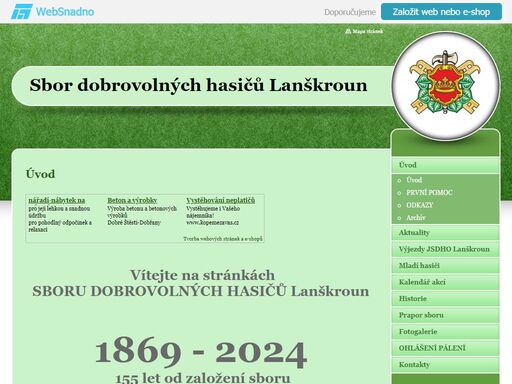Open ODKAZY submenu item

coord(420,205)
